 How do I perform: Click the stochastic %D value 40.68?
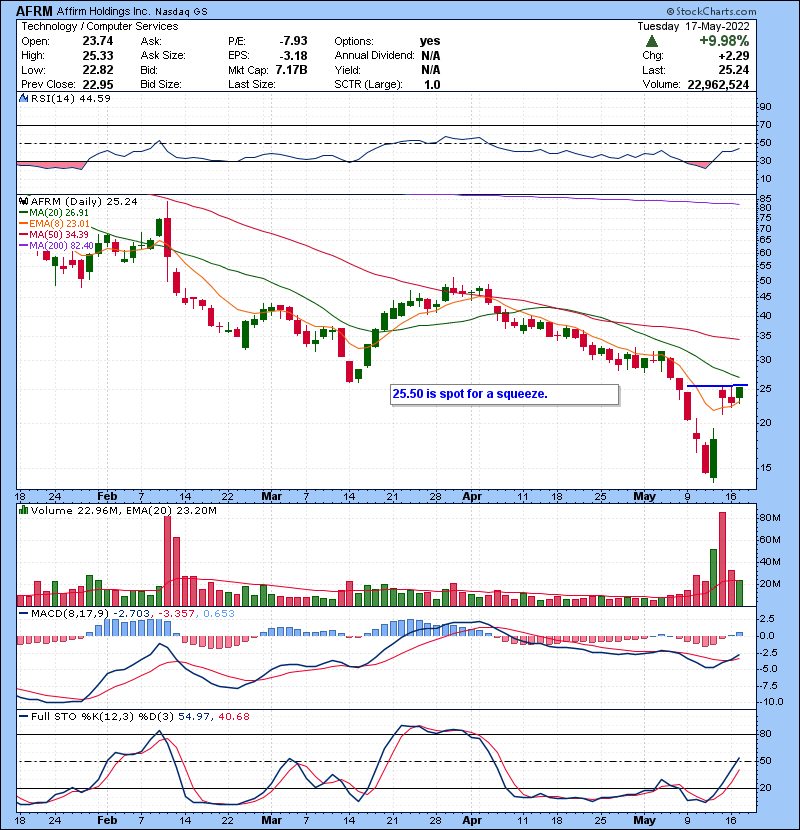(x=233, y=717)
